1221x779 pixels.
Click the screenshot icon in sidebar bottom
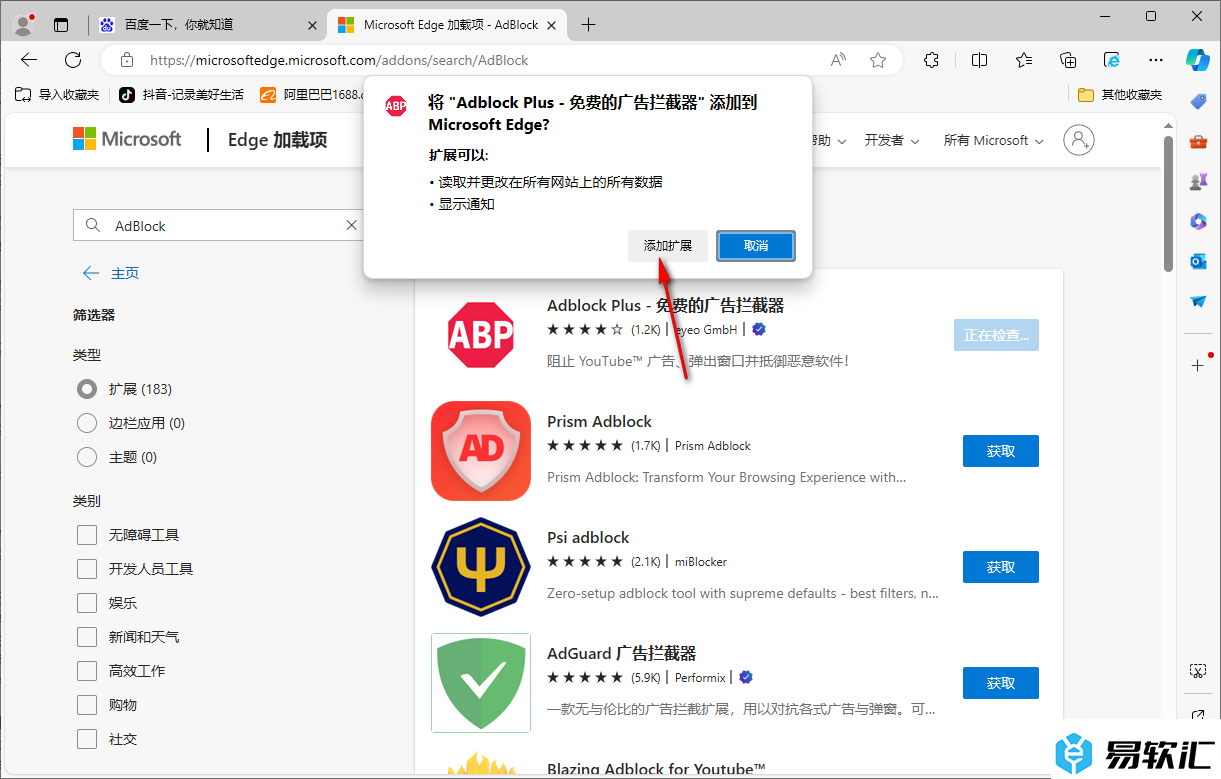[x=1198, y=670]
